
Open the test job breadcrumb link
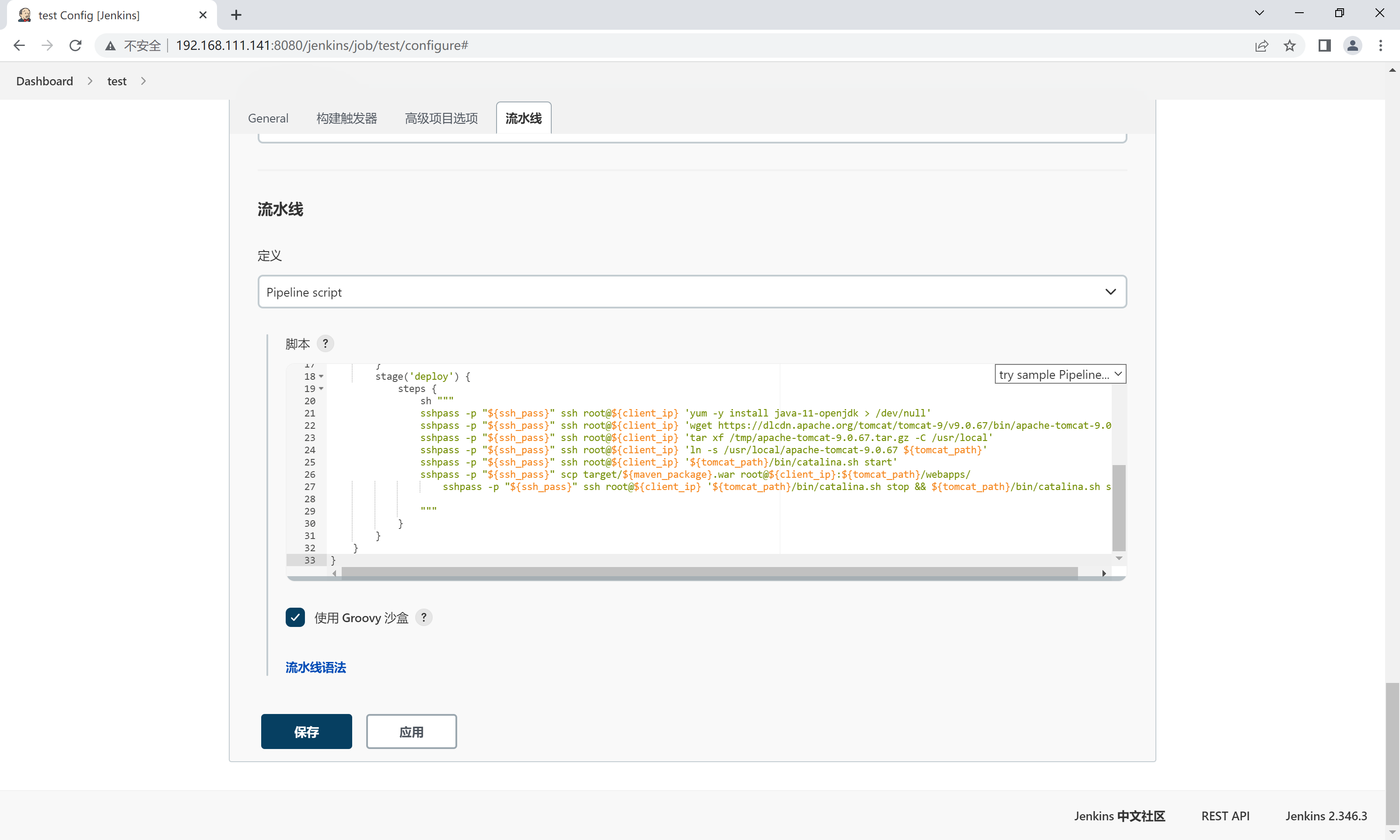coord(116,81)
